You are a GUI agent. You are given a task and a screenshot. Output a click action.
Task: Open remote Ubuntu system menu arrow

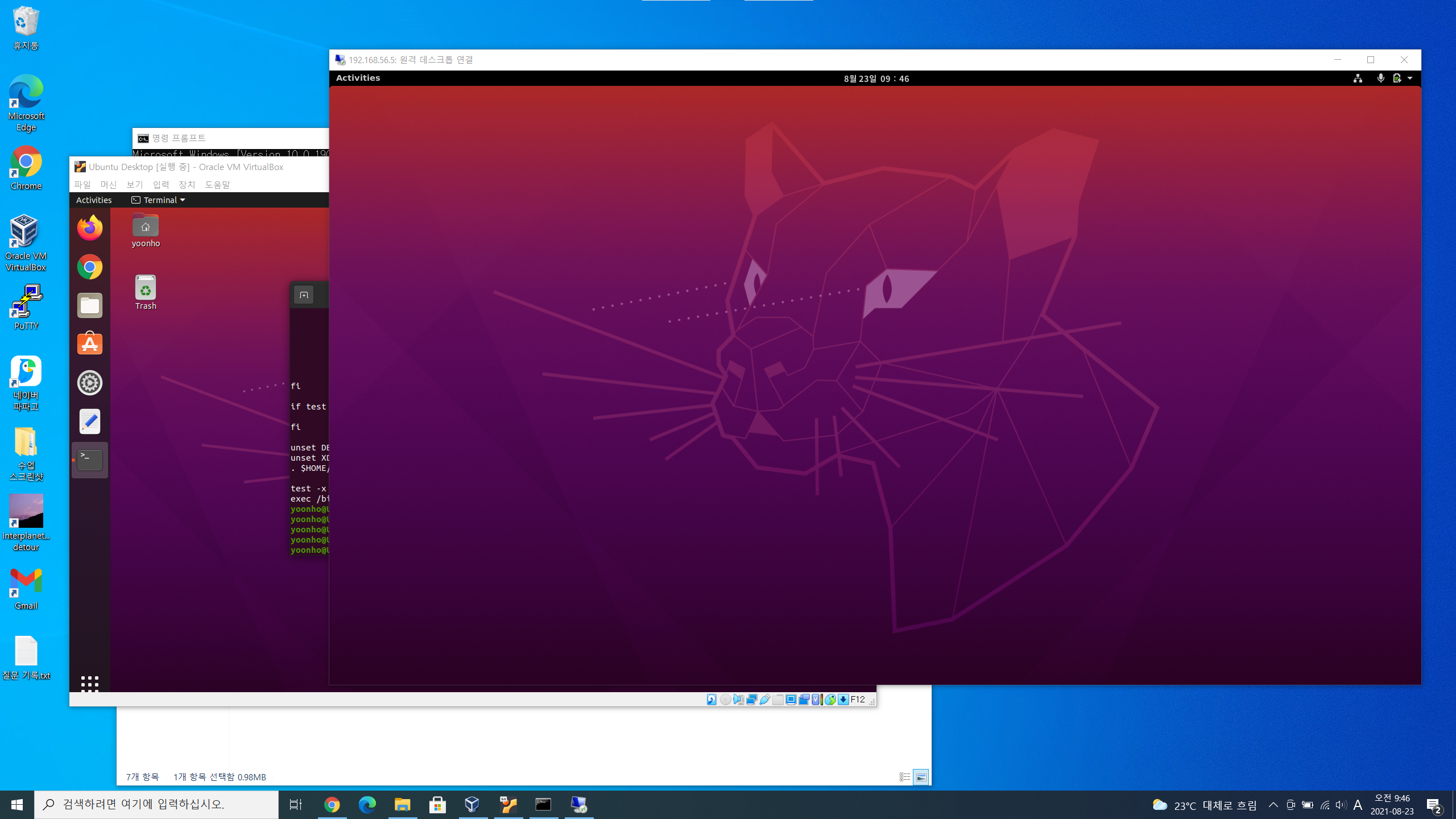pos(1410,78)
